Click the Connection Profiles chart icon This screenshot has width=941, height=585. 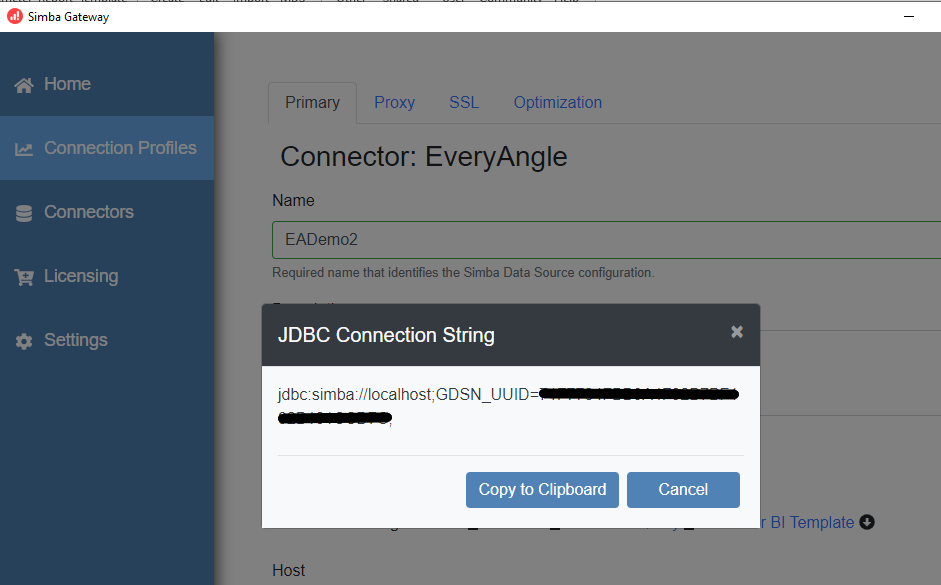click(24, 149)
